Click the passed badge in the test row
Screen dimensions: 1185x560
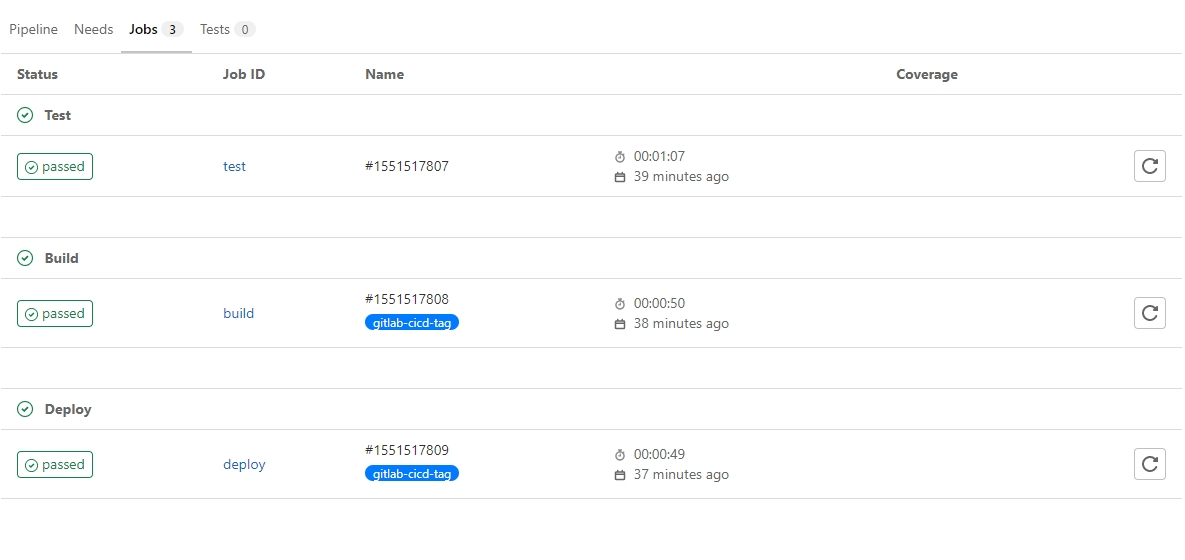[55, 166]
